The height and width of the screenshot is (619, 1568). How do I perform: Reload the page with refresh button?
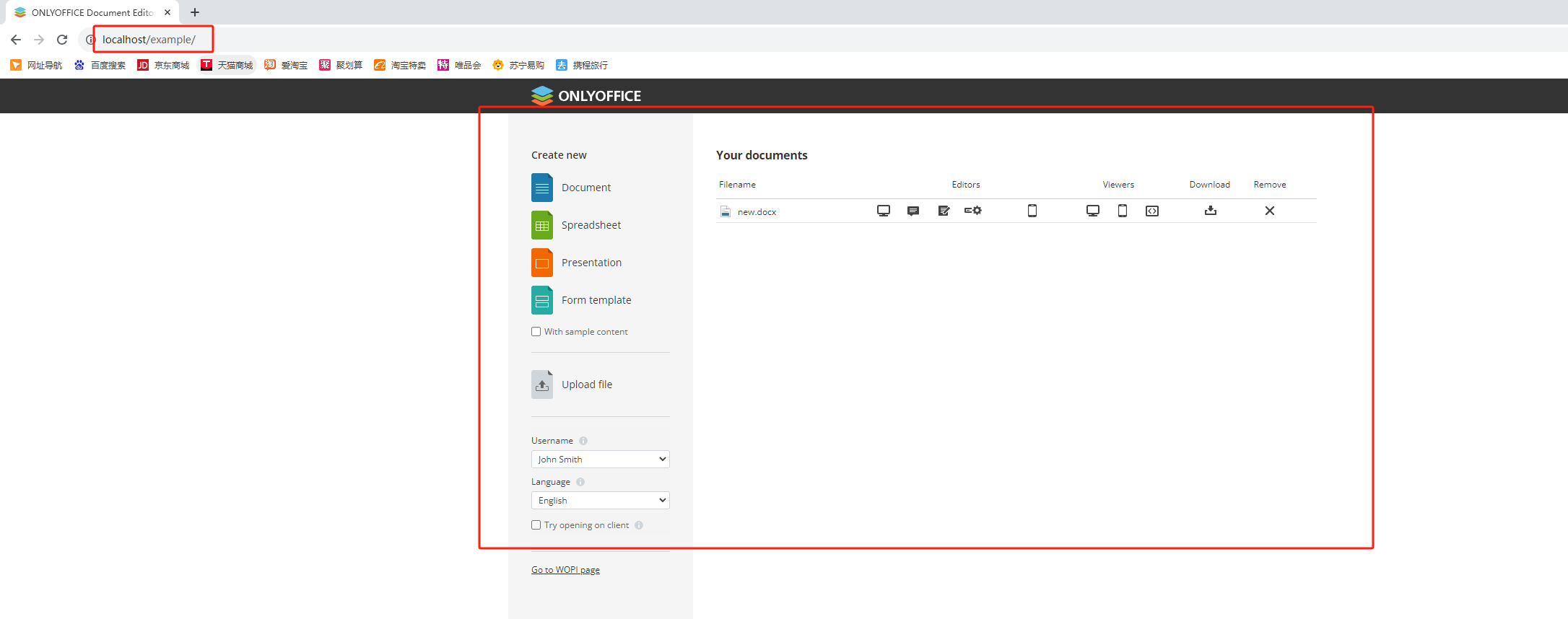62,40
